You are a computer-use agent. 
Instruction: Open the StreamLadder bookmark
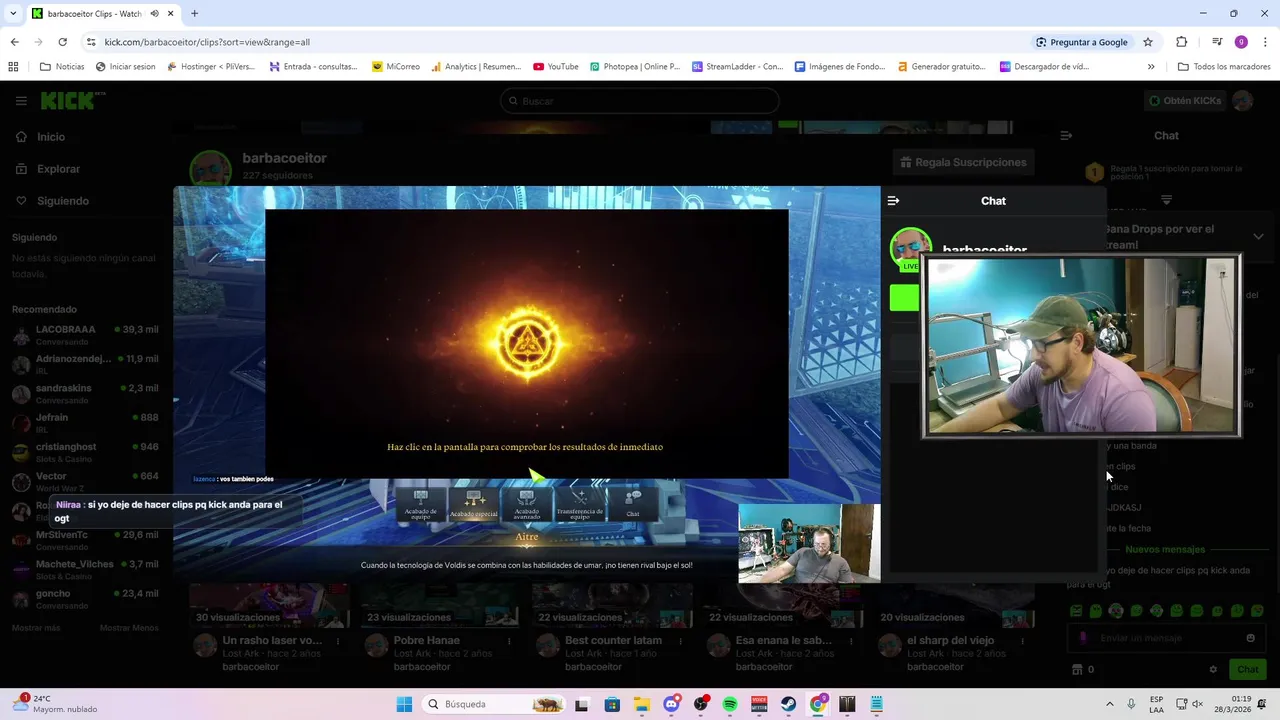pos(737,67)
